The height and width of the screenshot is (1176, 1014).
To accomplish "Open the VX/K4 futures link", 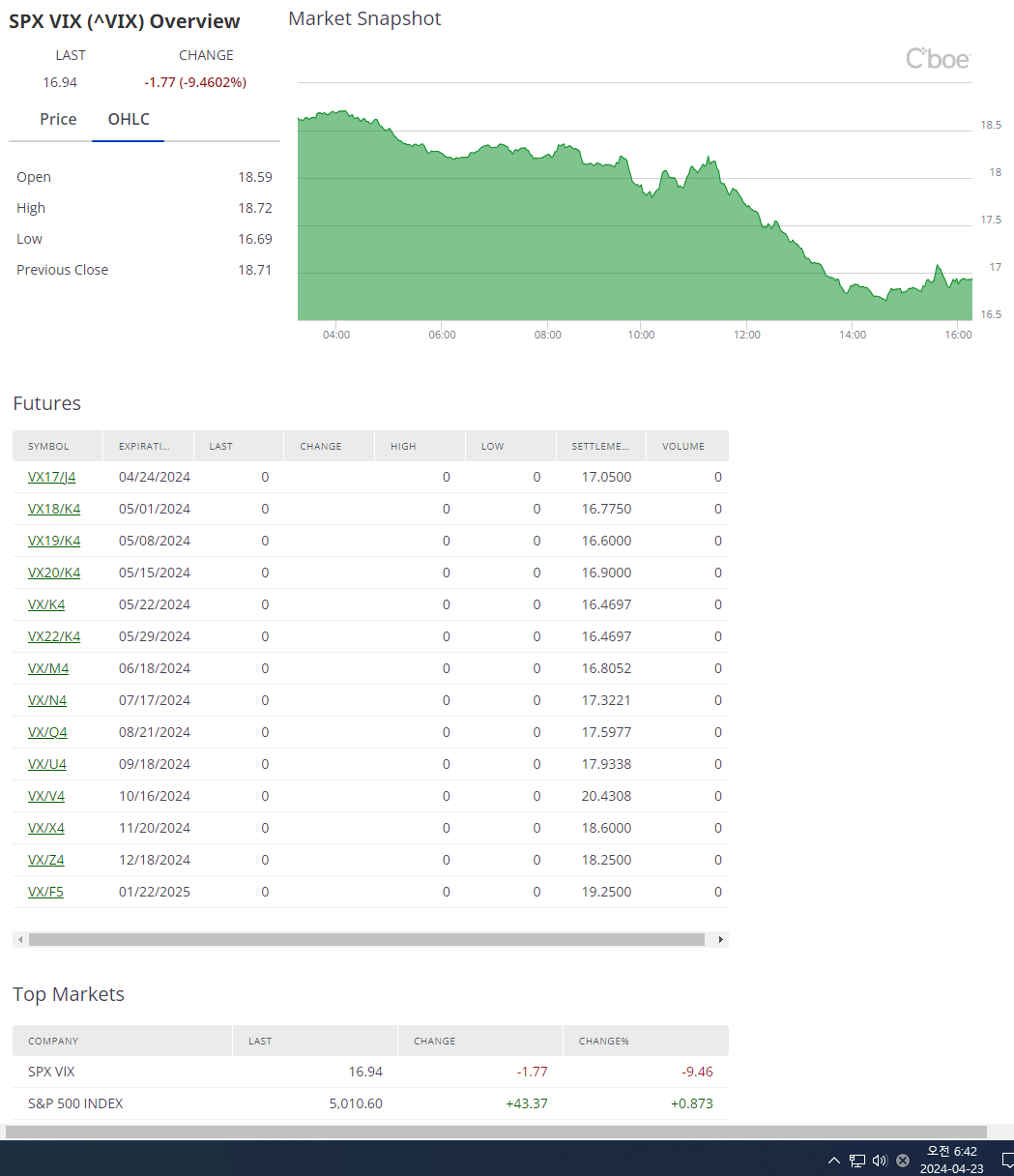I will pos(46,604).
